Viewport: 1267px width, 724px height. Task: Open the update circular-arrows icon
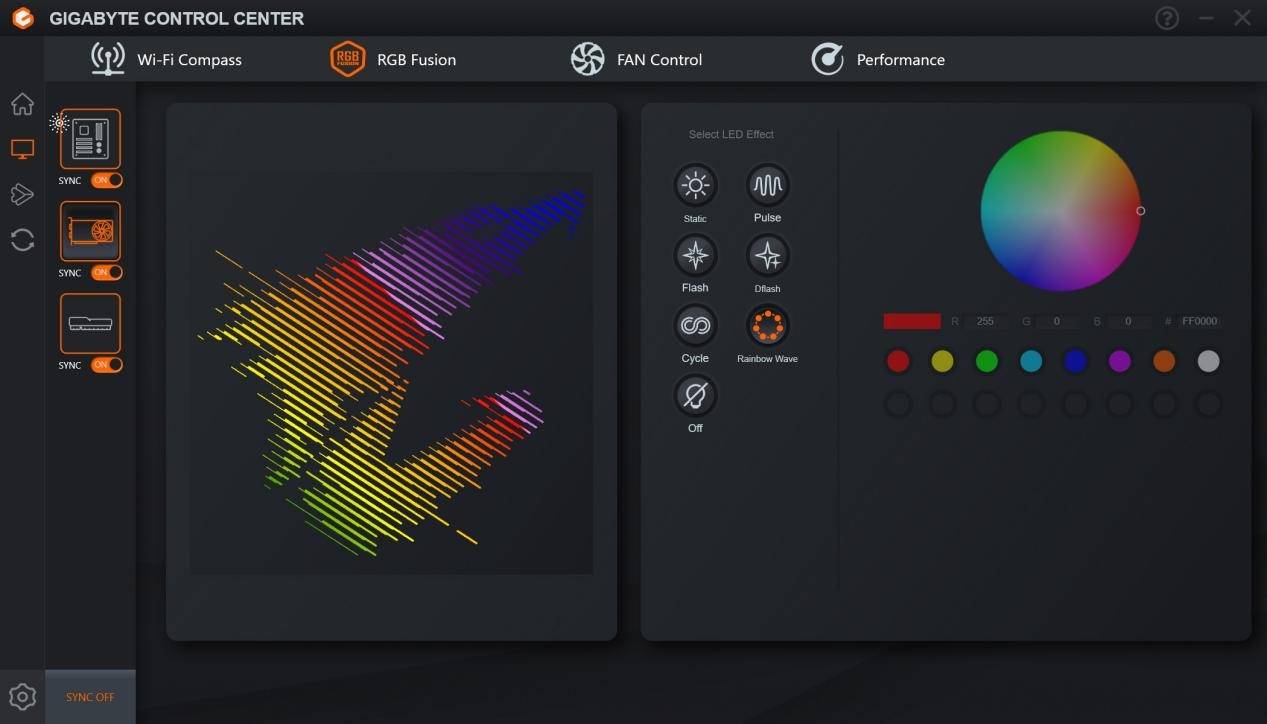coord(22,240)
